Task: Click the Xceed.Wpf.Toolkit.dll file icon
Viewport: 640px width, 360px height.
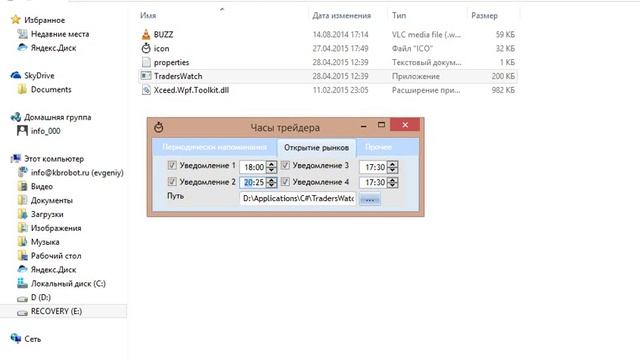Action: (146, 90)
